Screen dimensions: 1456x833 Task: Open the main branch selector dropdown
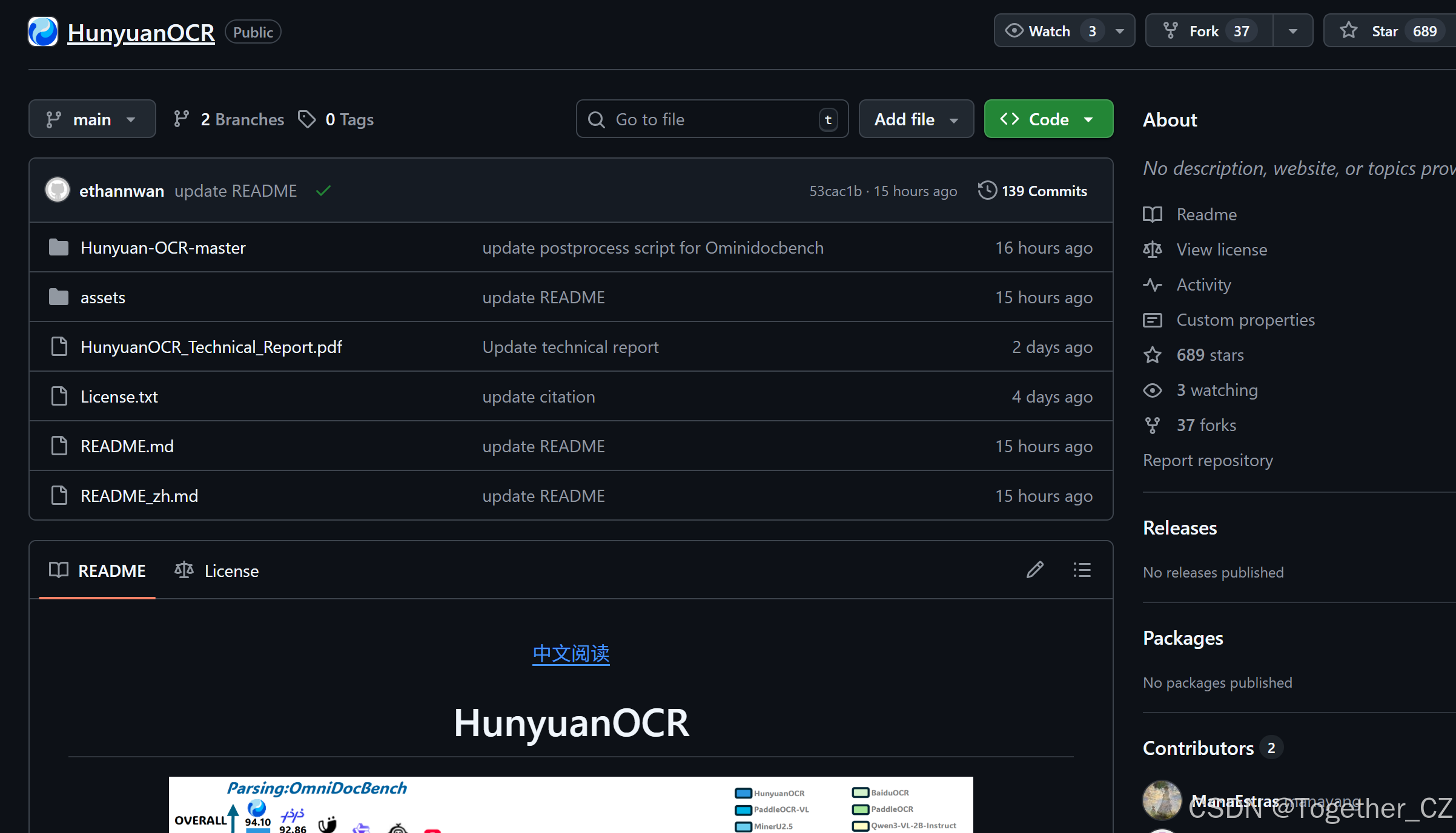92,119
